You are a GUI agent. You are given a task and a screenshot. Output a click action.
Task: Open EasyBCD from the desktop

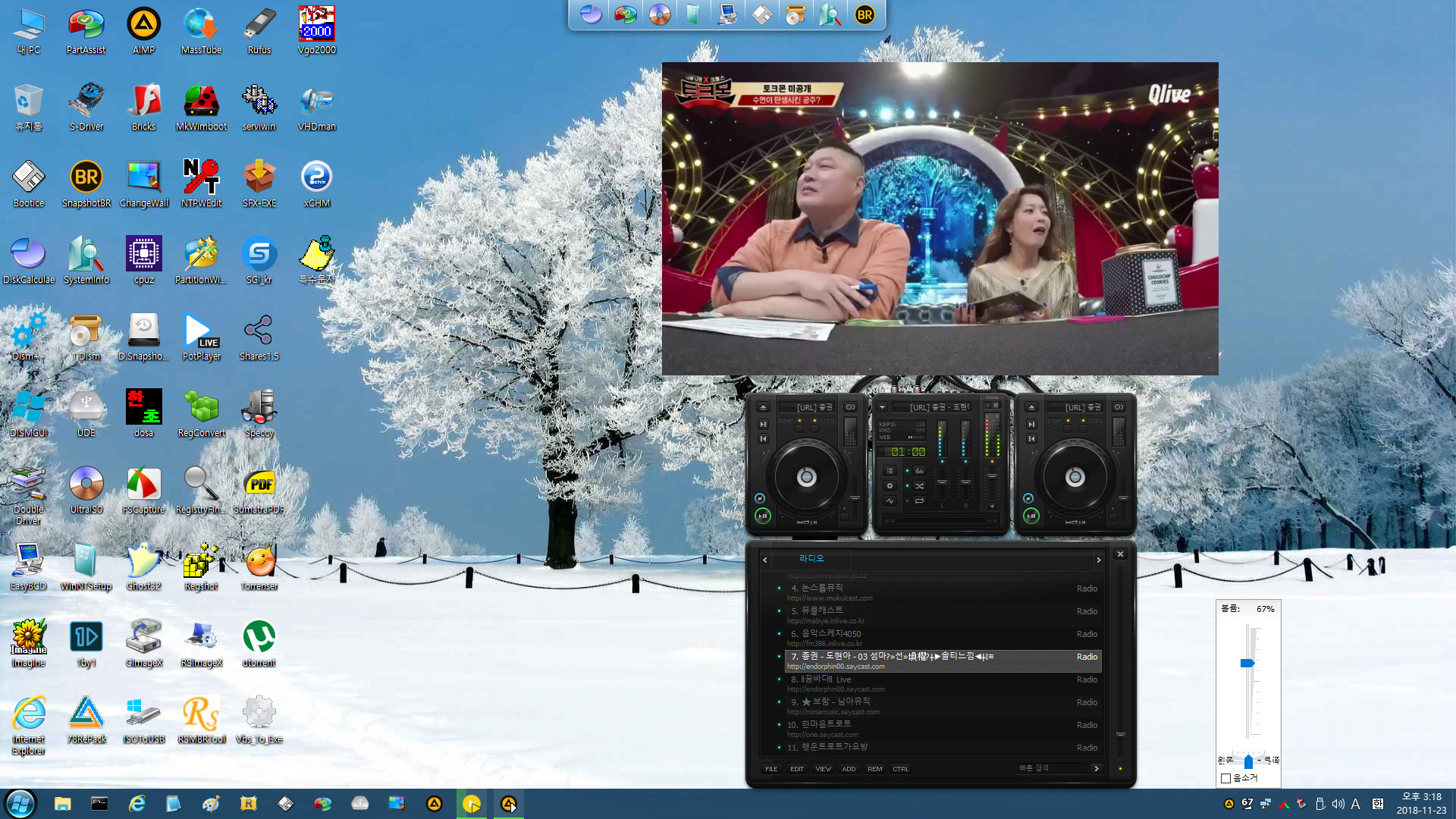click(28, 567)
